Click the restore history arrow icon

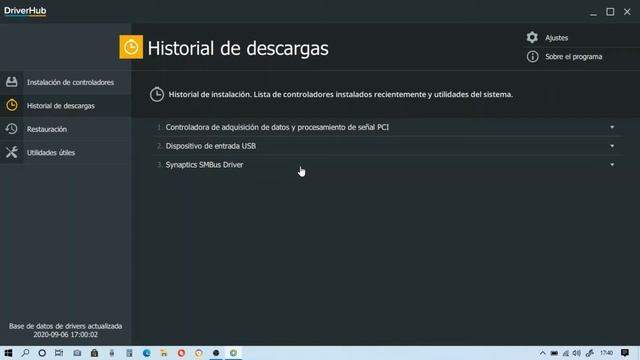coord(11,129)
